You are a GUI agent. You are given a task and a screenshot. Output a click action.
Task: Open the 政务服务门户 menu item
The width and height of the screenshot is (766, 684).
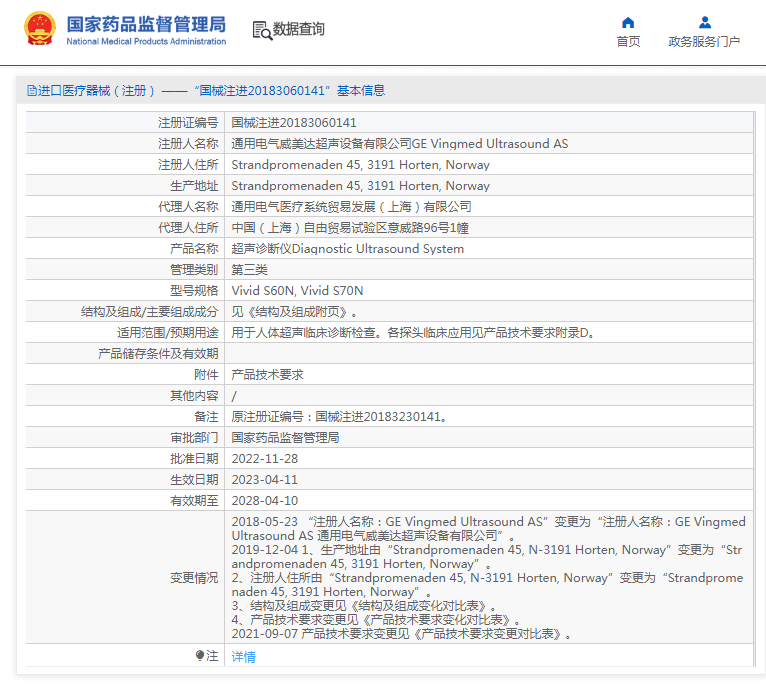(704, 42)
